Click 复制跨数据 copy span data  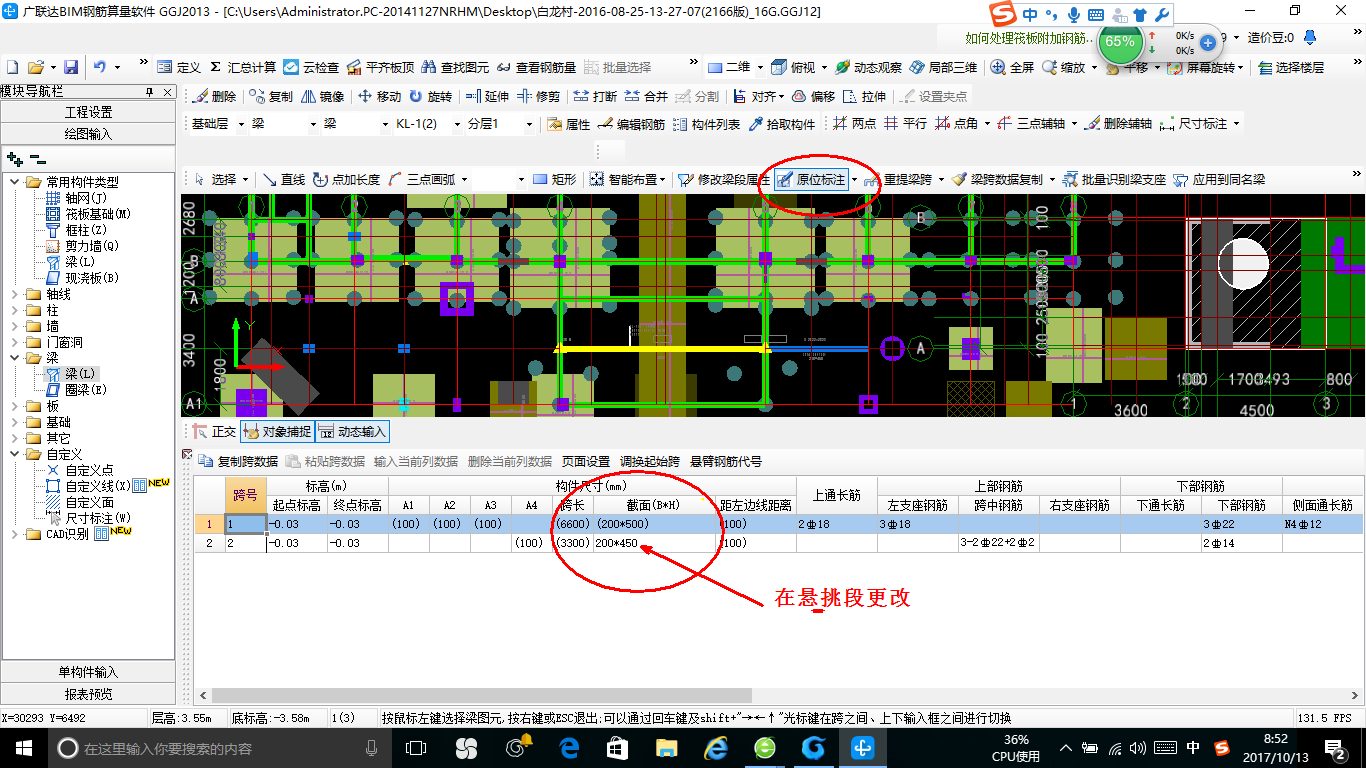coord(238,461)
